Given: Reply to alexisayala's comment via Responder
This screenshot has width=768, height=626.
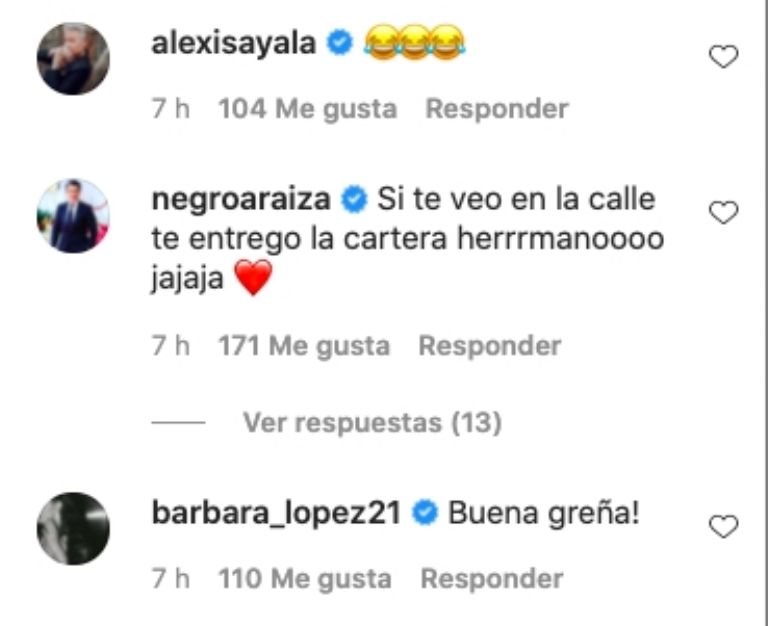Looking at the screenshot, I should (x=497, y=108).
